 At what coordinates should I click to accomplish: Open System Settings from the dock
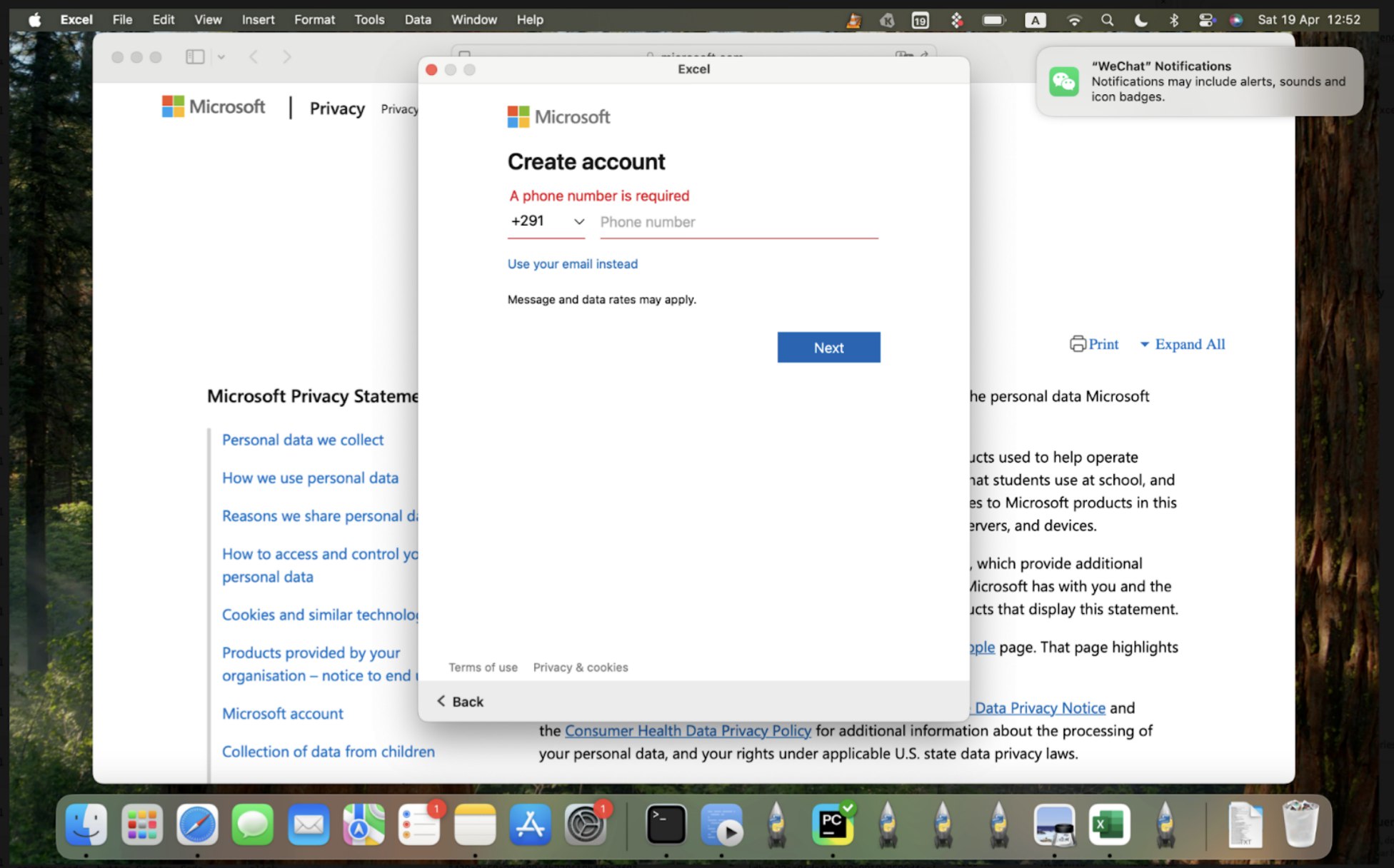coord(585,825)
